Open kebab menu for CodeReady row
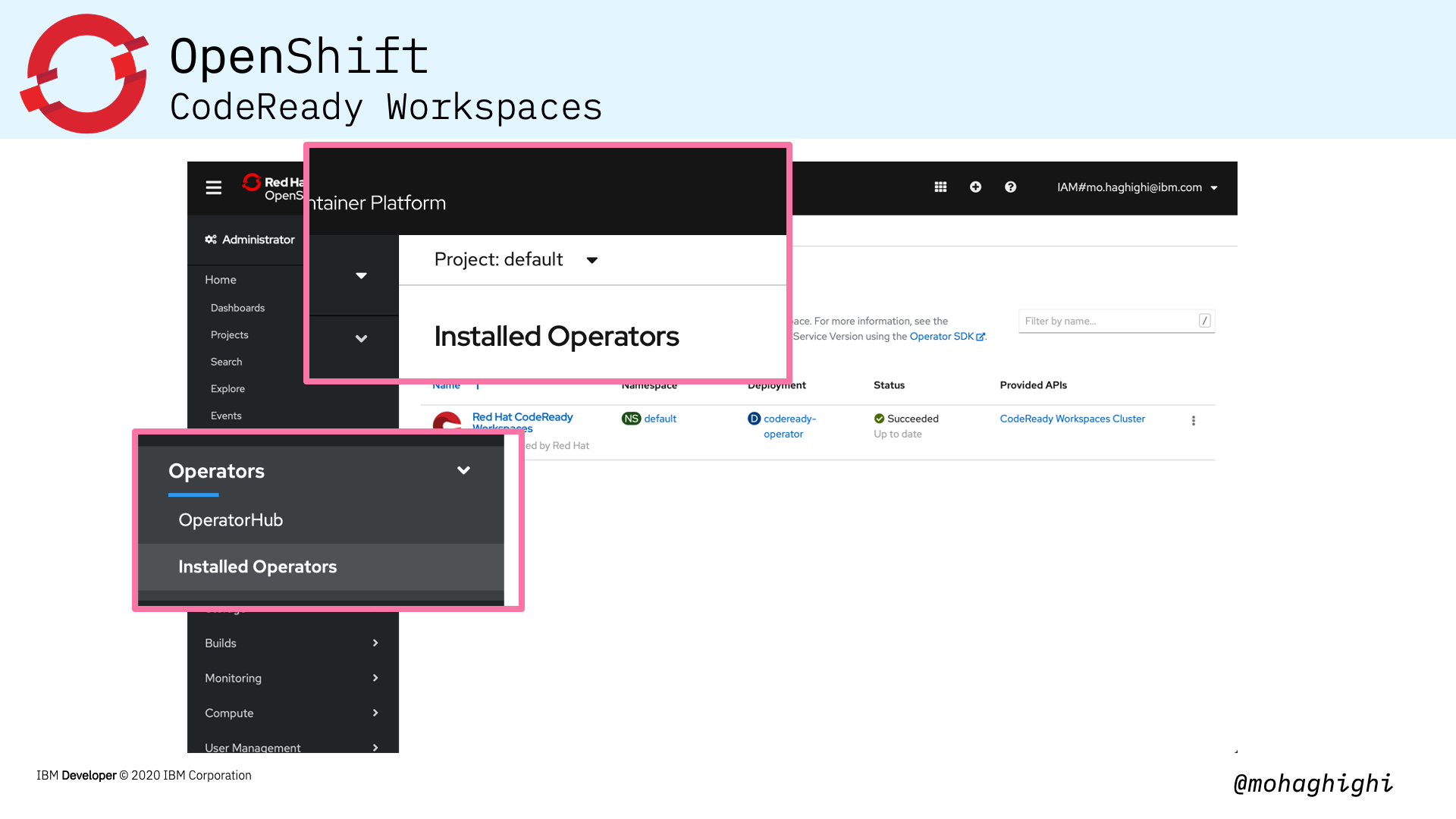The image size is (1456, 819). pos(1193,421)
